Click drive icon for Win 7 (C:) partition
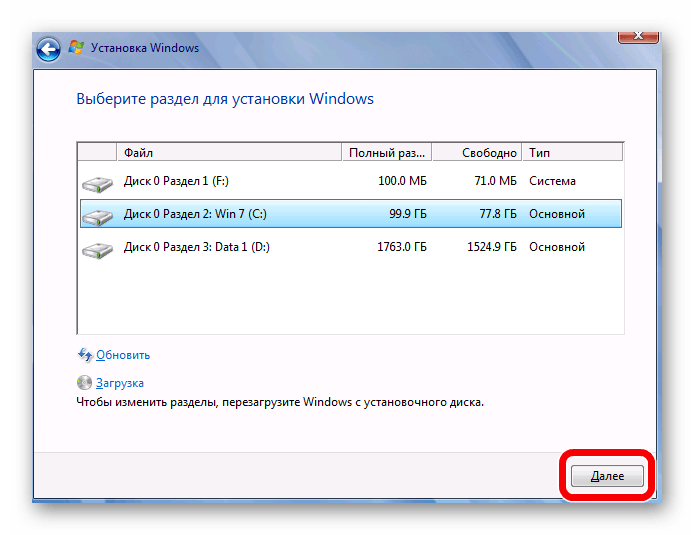 click(x=97, y=217)
